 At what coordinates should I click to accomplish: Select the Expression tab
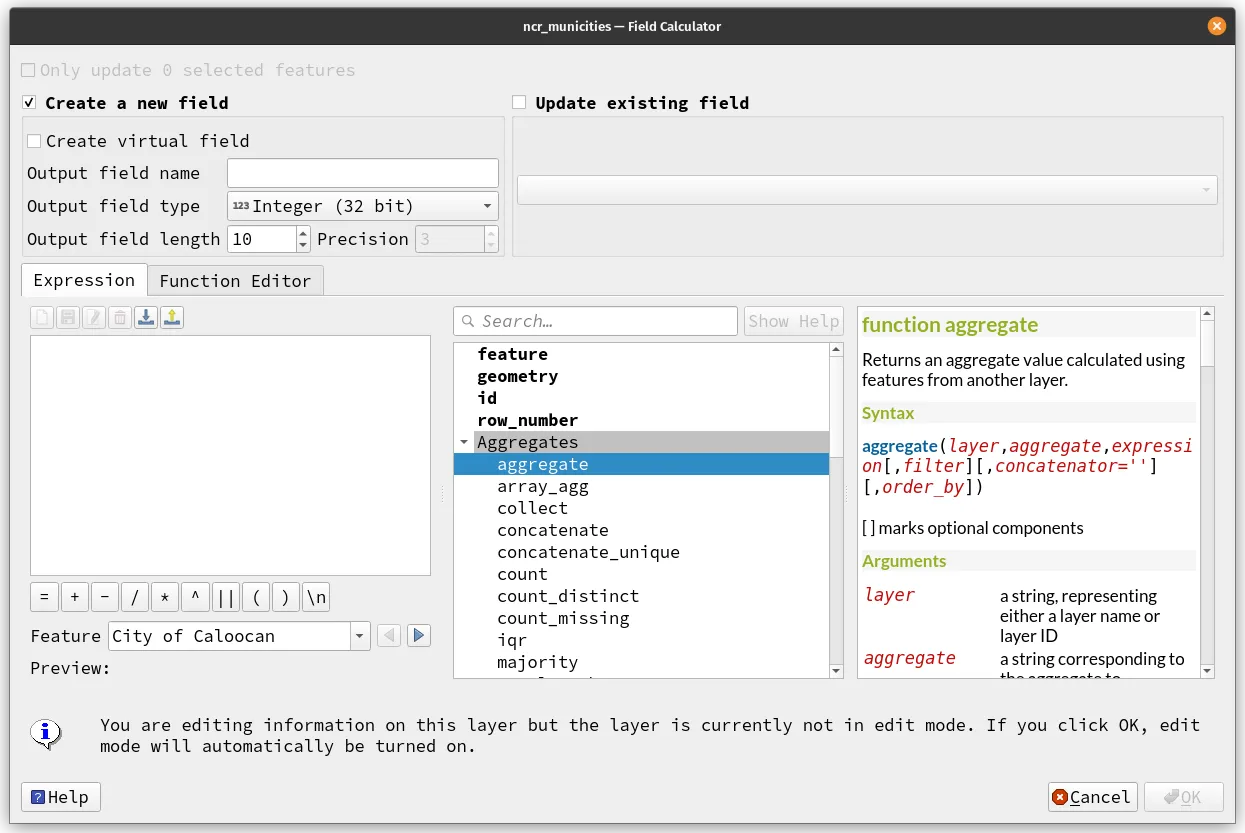click(83, 281)
